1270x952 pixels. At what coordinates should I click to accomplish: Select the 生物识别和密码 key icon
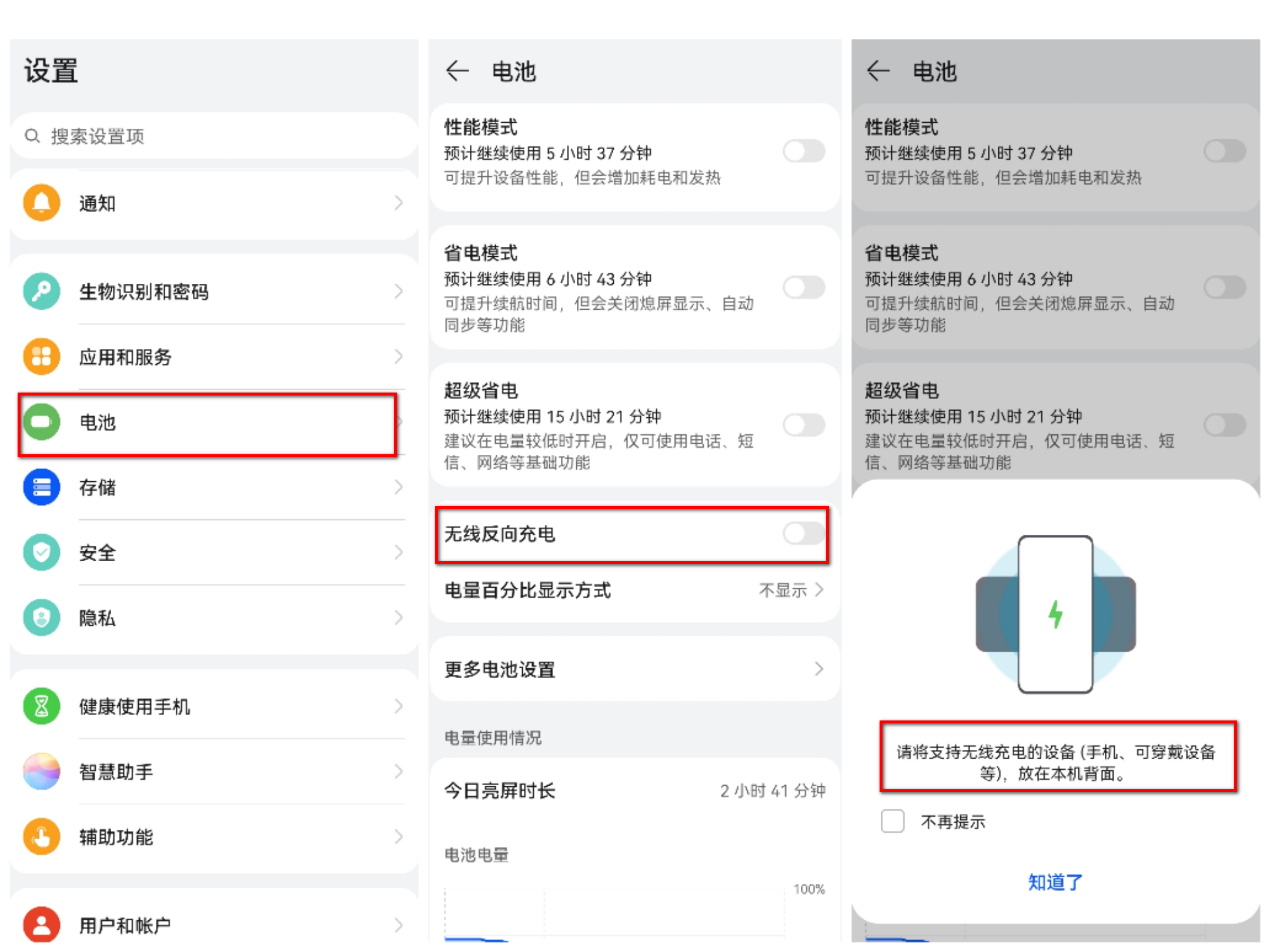click(x=41, y=291)
